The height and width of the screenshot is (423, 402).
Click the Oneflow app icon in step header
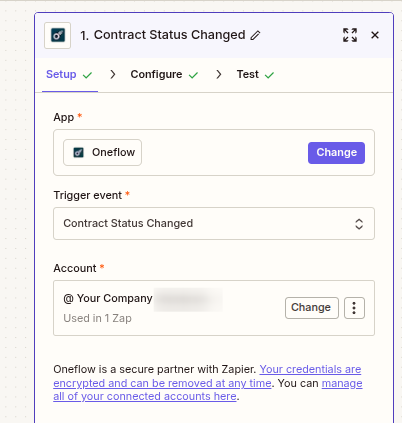point(58,35)
